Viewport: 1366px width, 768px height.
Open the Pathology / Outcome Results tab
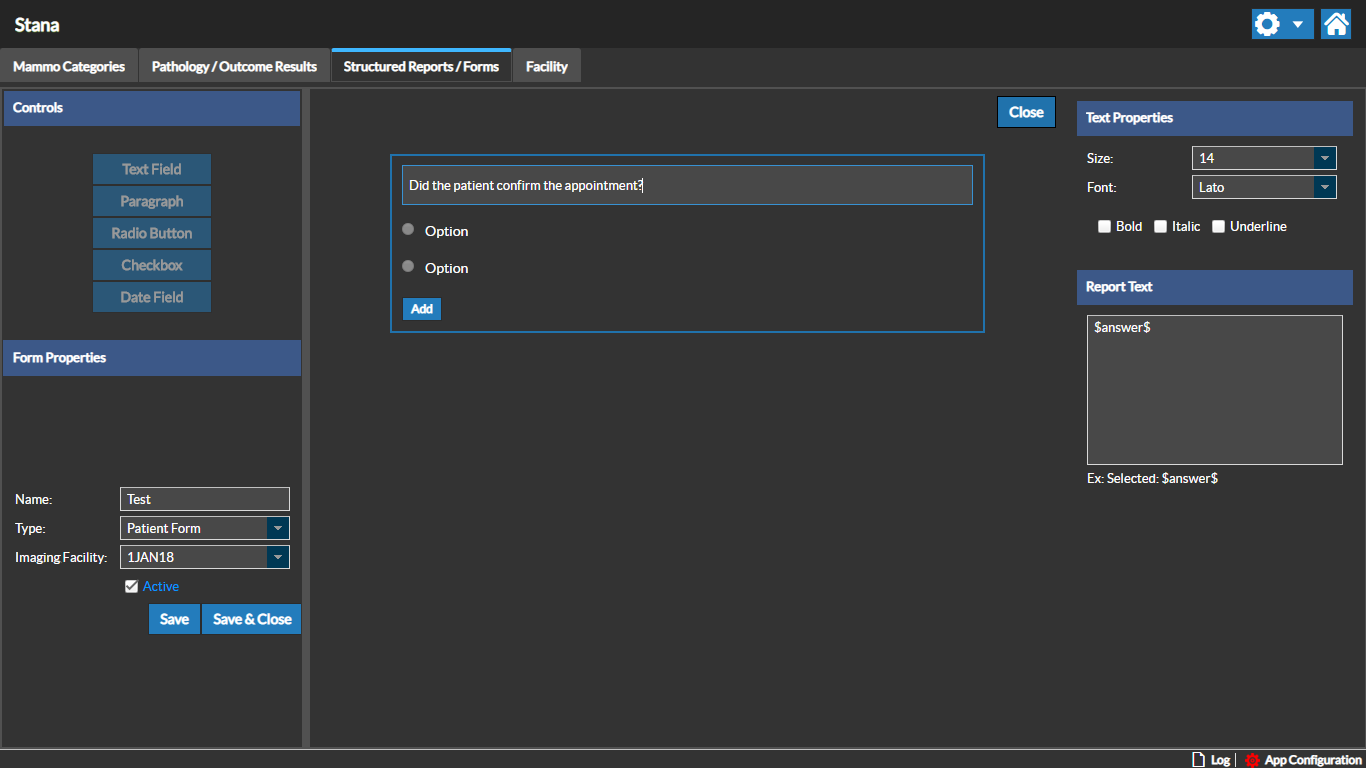coord(234,67)
